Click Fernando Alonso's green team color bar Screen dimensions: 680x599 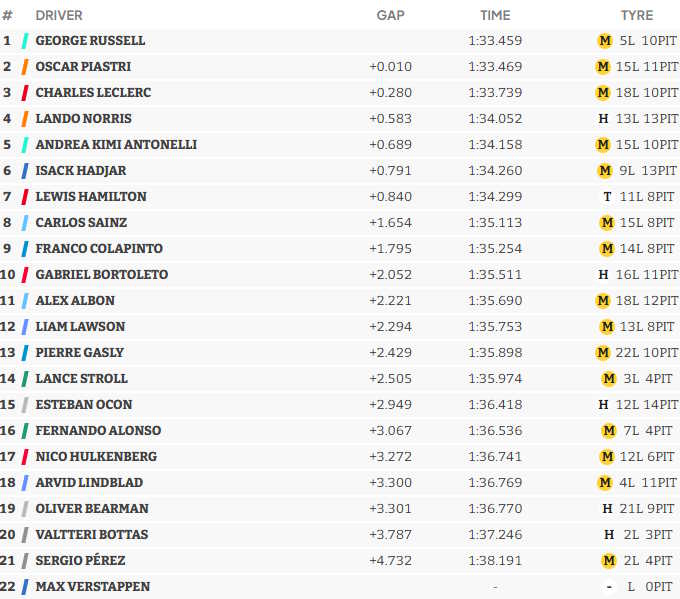coord(25,431)
